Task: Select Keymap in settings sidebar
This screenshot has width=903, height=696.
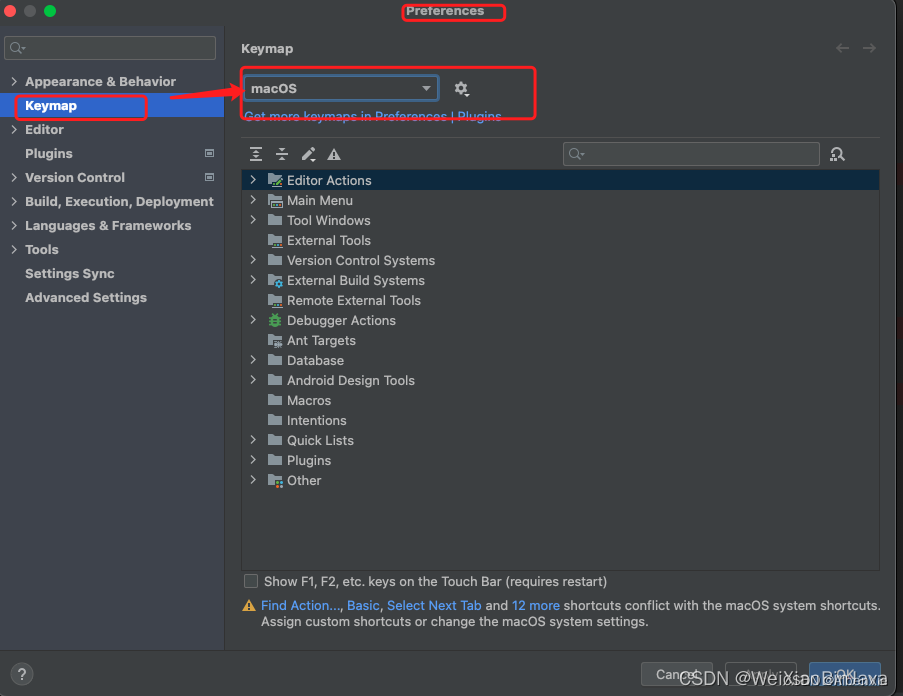Action: pos(112,106)
